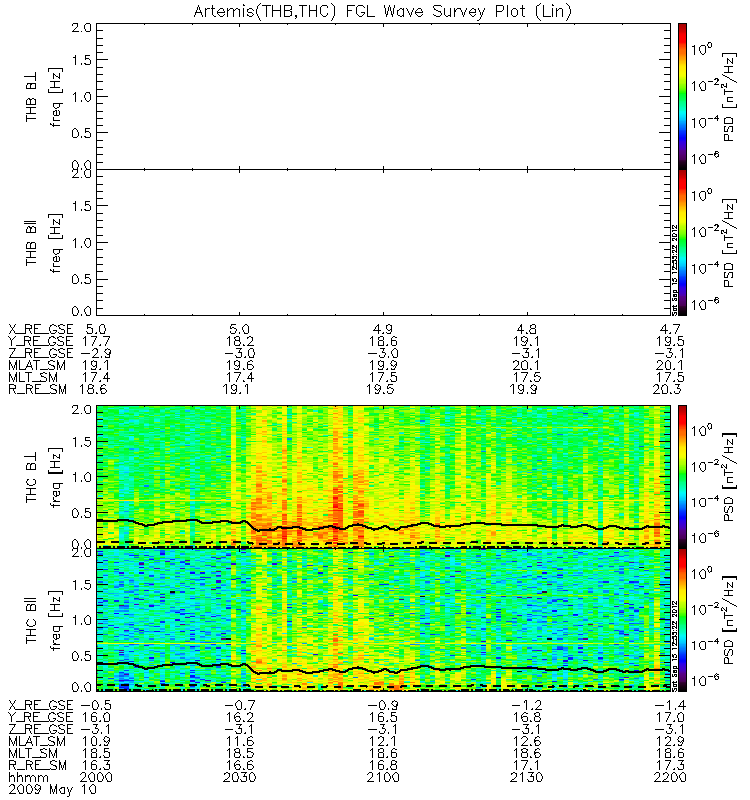Click the PSD [nT²/Hz] label beside THB B⊥ color bar

(x=730, y=97)
